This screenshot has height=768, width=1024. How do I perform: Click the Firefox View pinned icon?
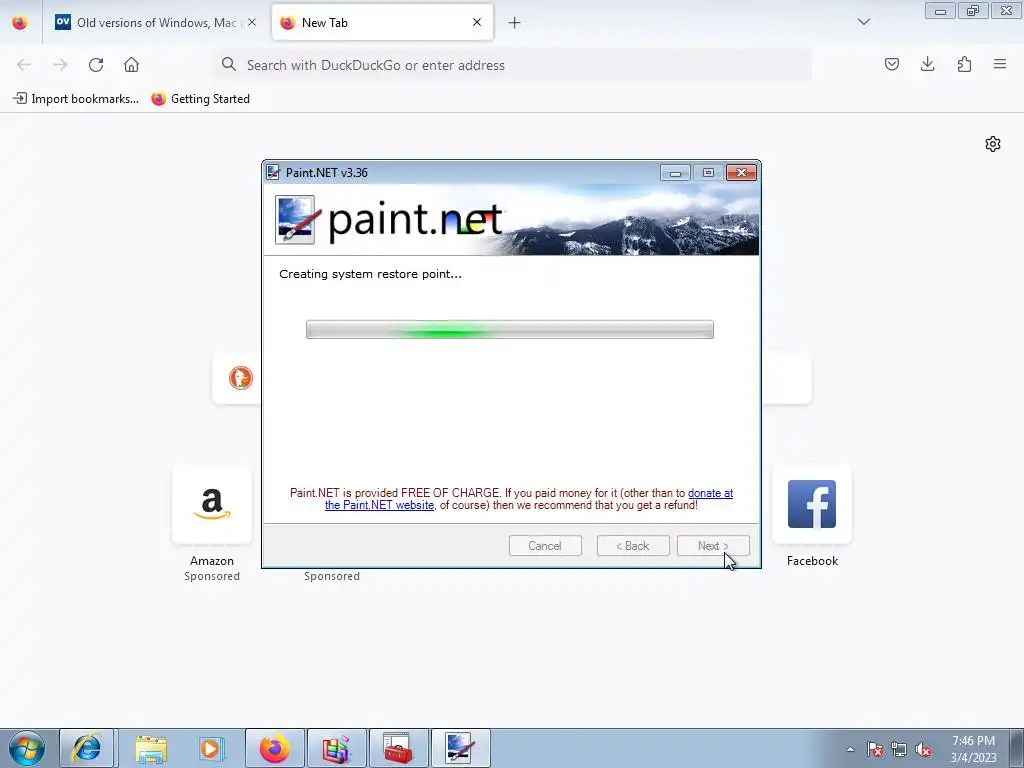[x=20, y=22]
